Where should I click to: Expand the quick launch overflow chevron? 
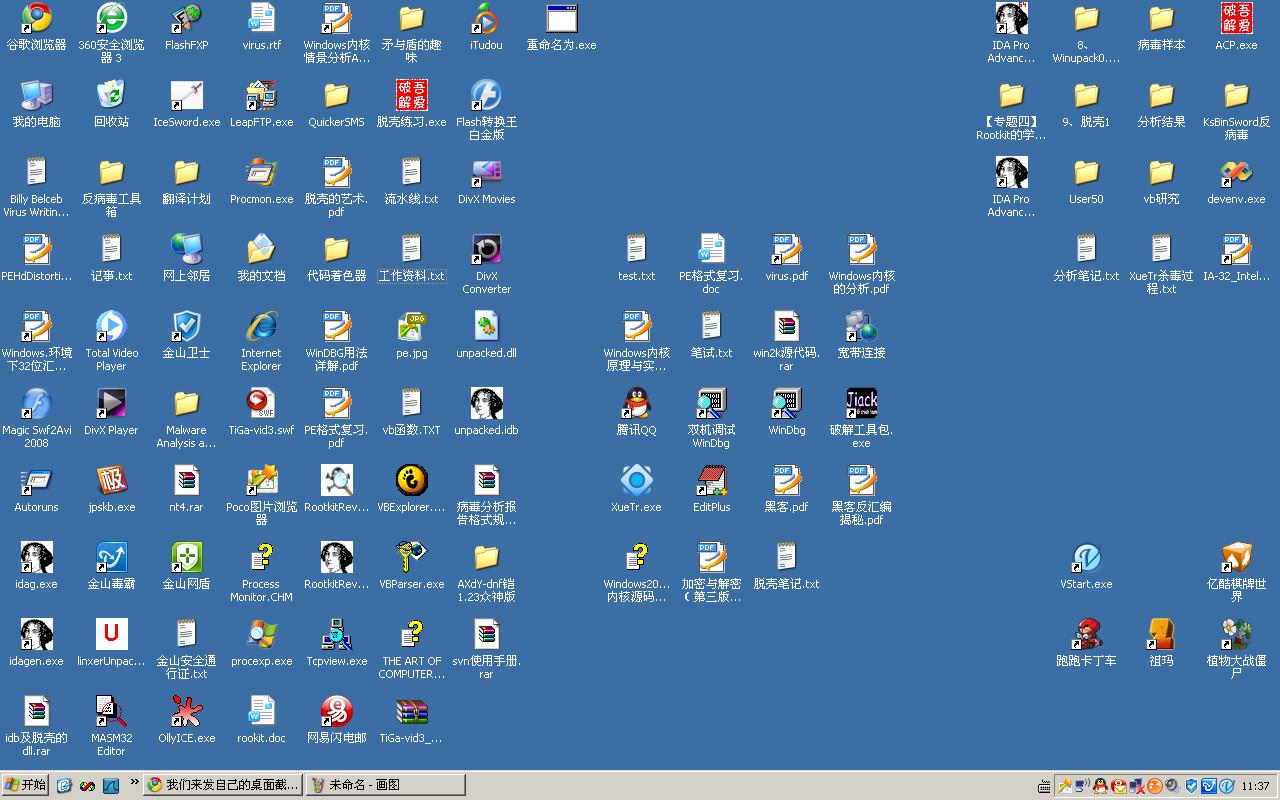coord(134,782)
